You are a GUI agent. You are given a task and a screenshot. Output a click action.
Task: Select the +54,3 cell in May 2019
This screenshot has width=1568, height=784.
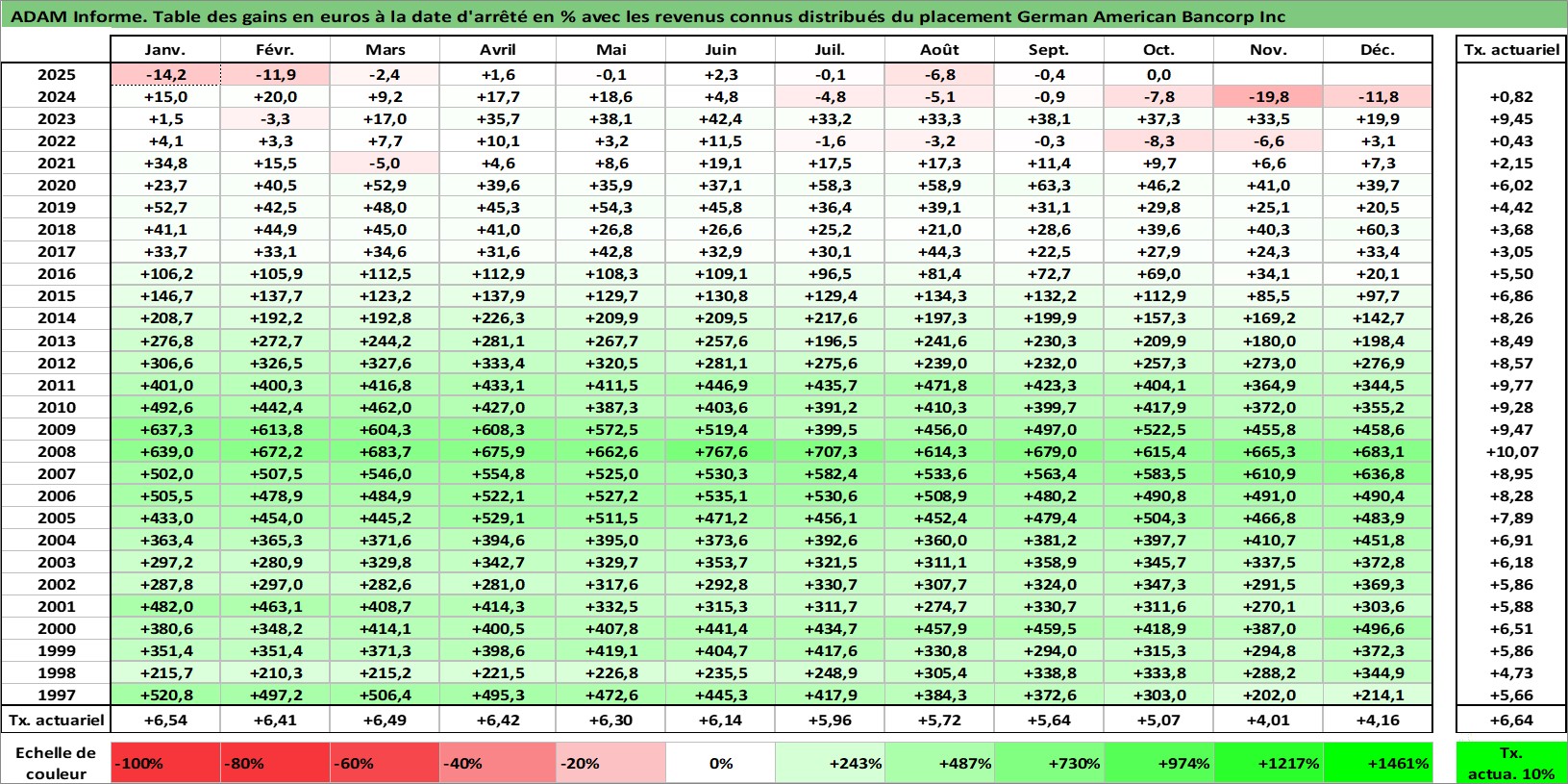610,207
